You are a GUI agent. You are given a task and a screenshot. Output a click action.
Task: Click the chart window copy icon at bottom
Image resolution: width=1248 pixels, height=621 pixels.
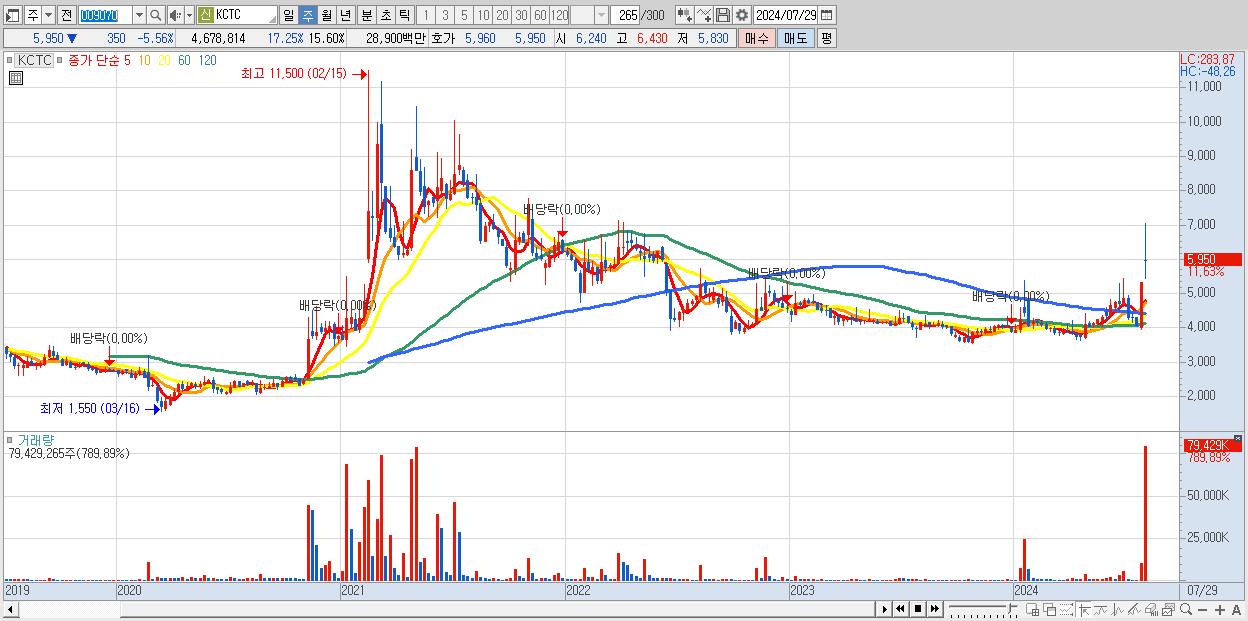click(x=1168, y=610)
